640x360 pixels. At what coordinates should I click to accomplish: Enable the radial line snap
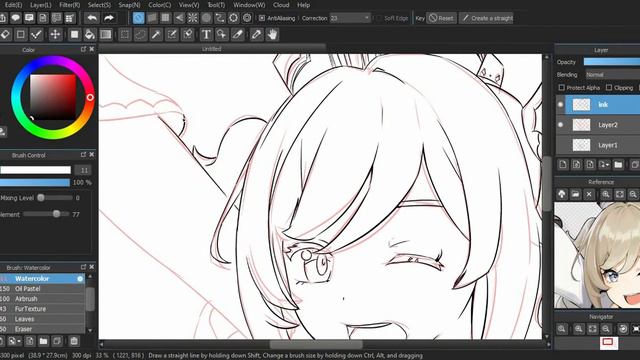coord(193,18)
